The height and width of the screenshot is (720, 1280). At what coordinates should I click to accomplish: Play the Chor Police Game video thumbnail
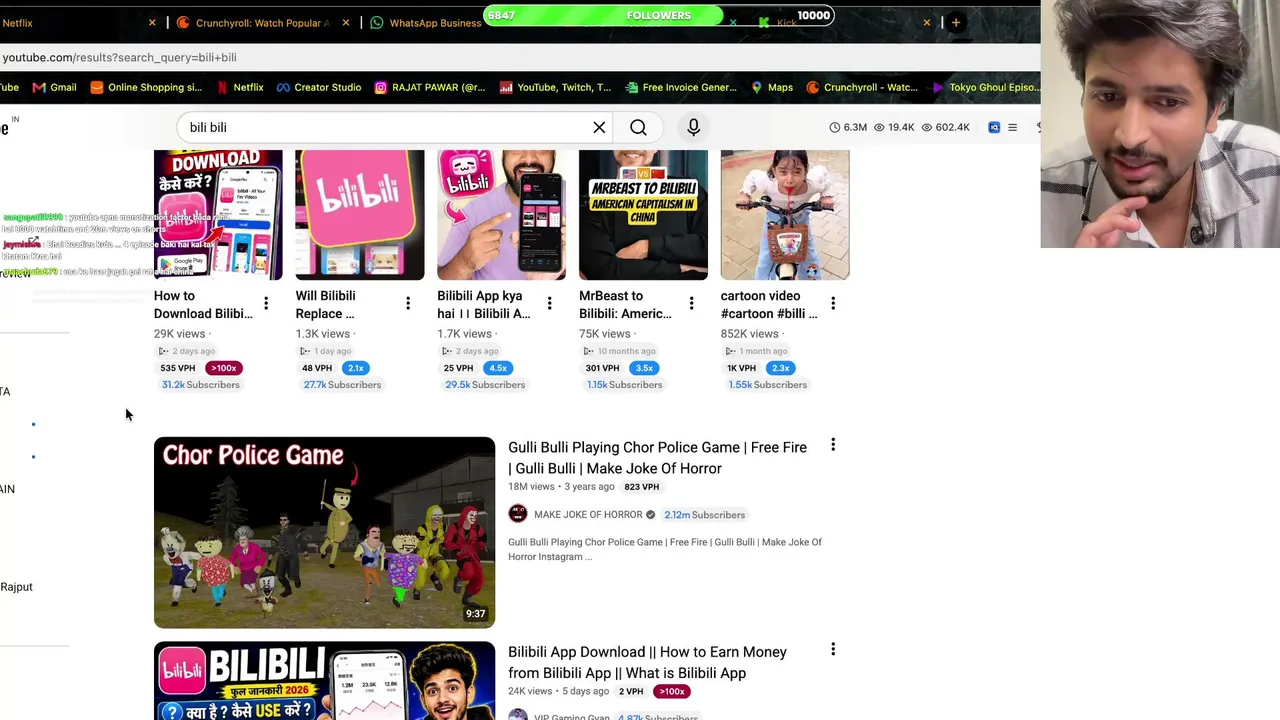pos(324,533)
